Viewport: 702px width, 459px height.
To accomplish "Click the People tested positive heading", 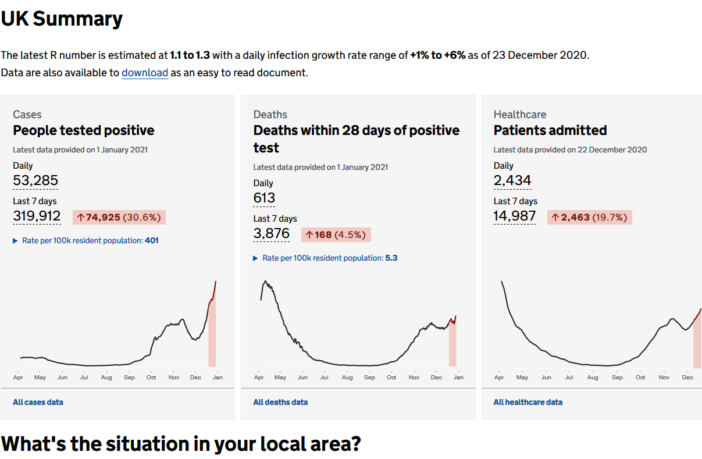I will click(83, 131).
